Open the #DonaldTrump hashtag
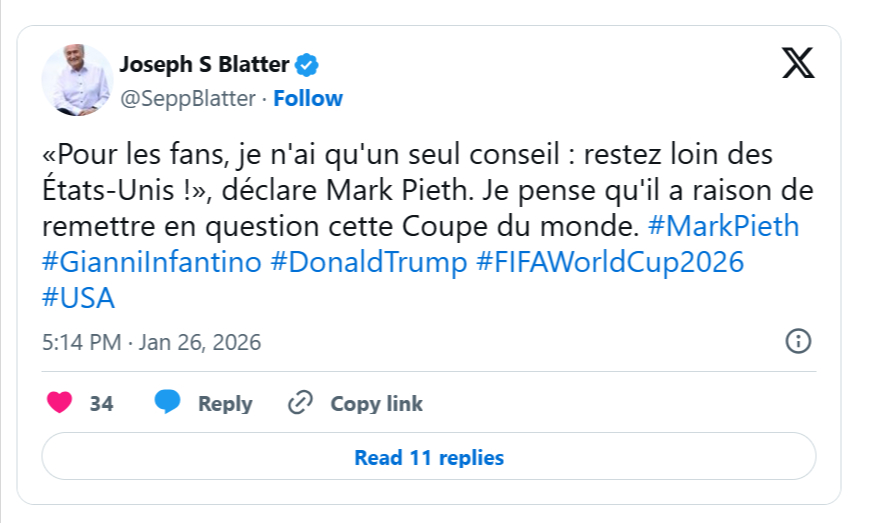The height and width of the screenshot is (523, 870). click(369, 263)
